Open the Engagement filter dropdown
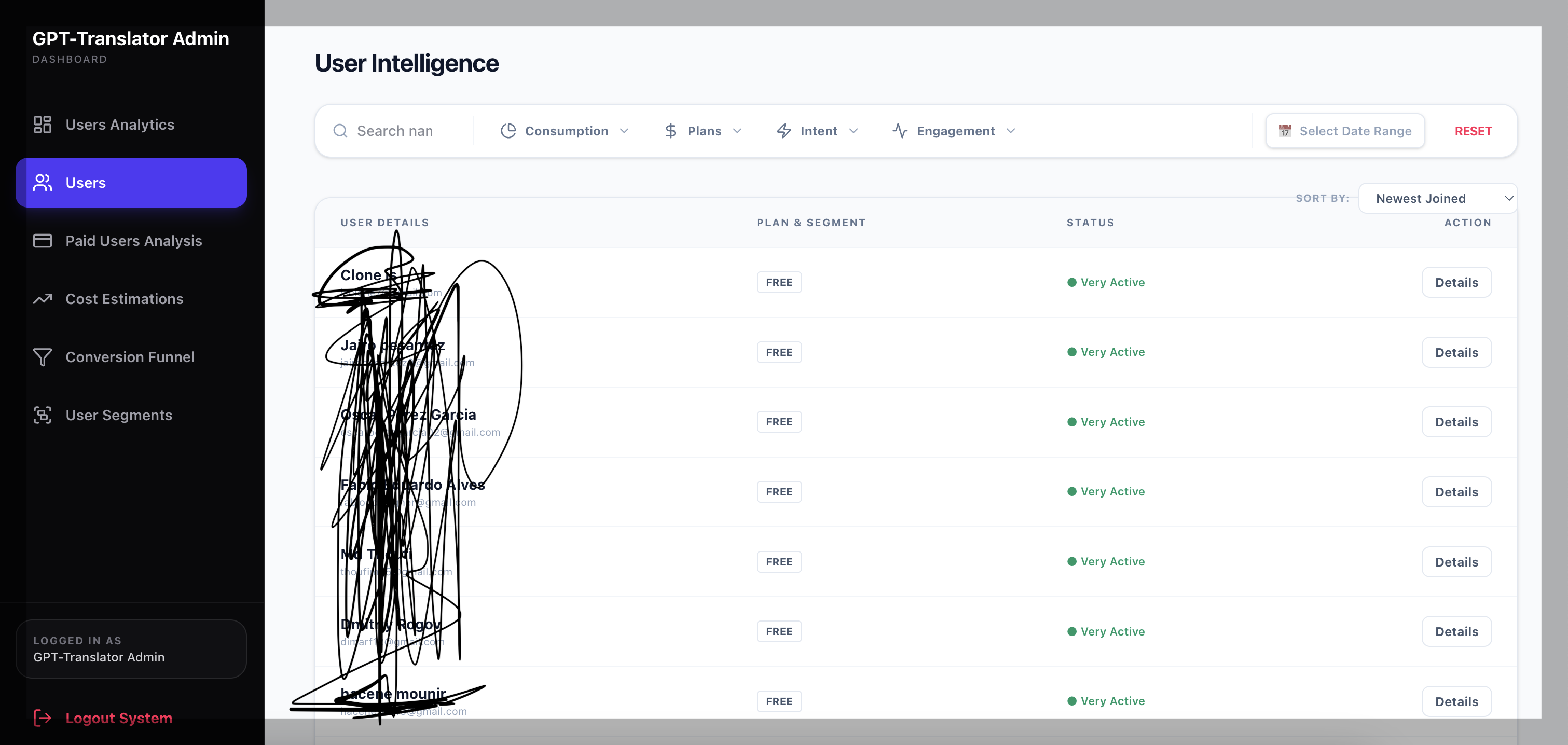 click(x=954, y=131)
